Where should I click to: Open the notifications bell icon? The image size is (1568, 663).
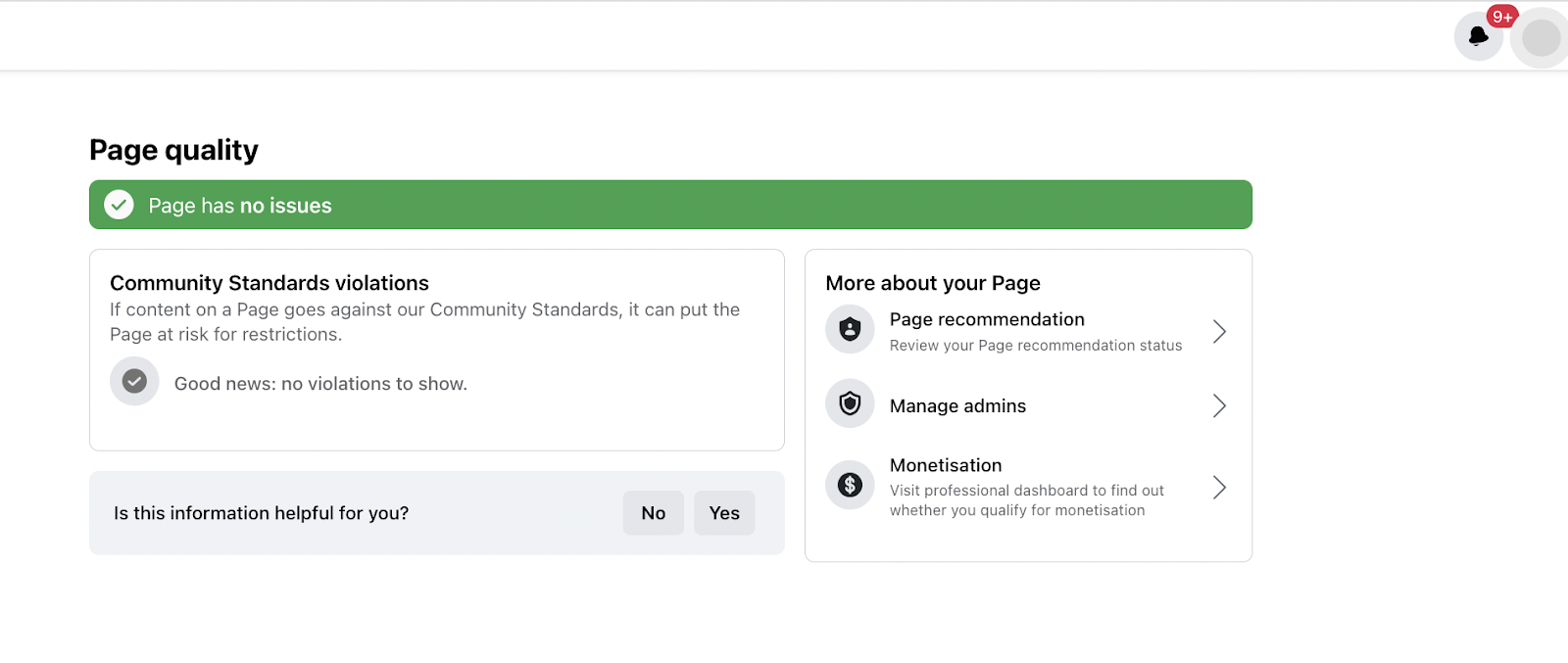click(1478, 37)
